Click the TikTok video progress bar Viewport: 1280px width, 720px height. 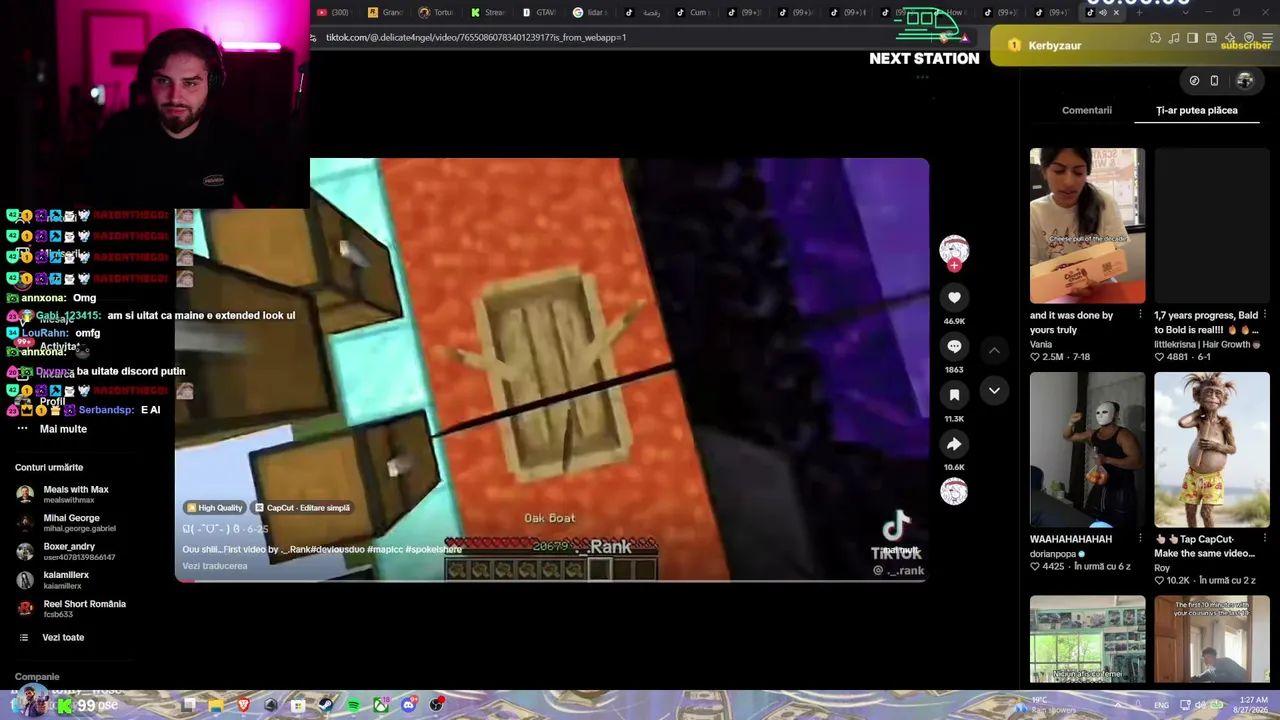[552, 581]
